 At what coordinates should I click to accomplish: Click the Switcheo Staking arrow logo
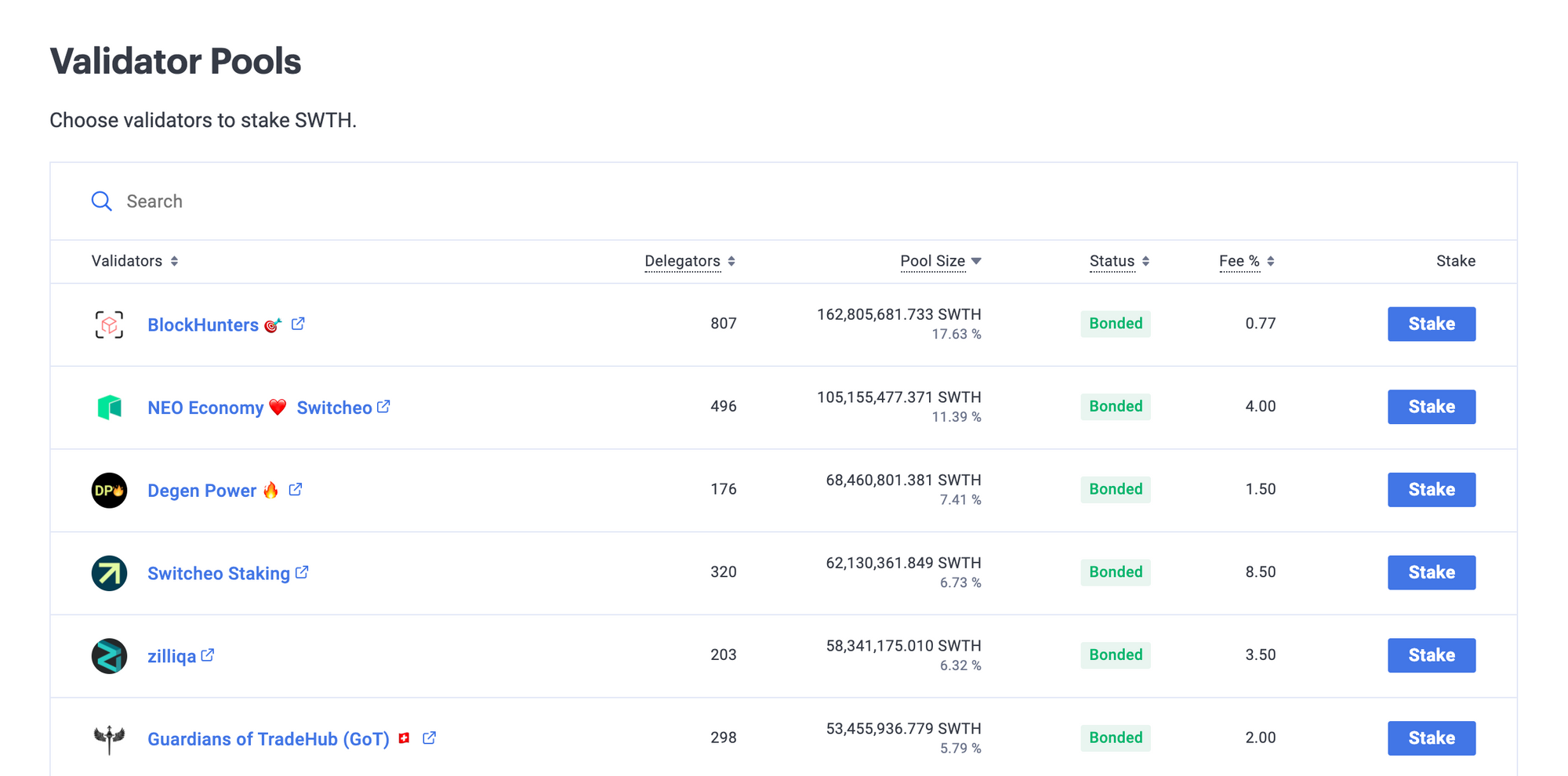coord(109,573)
